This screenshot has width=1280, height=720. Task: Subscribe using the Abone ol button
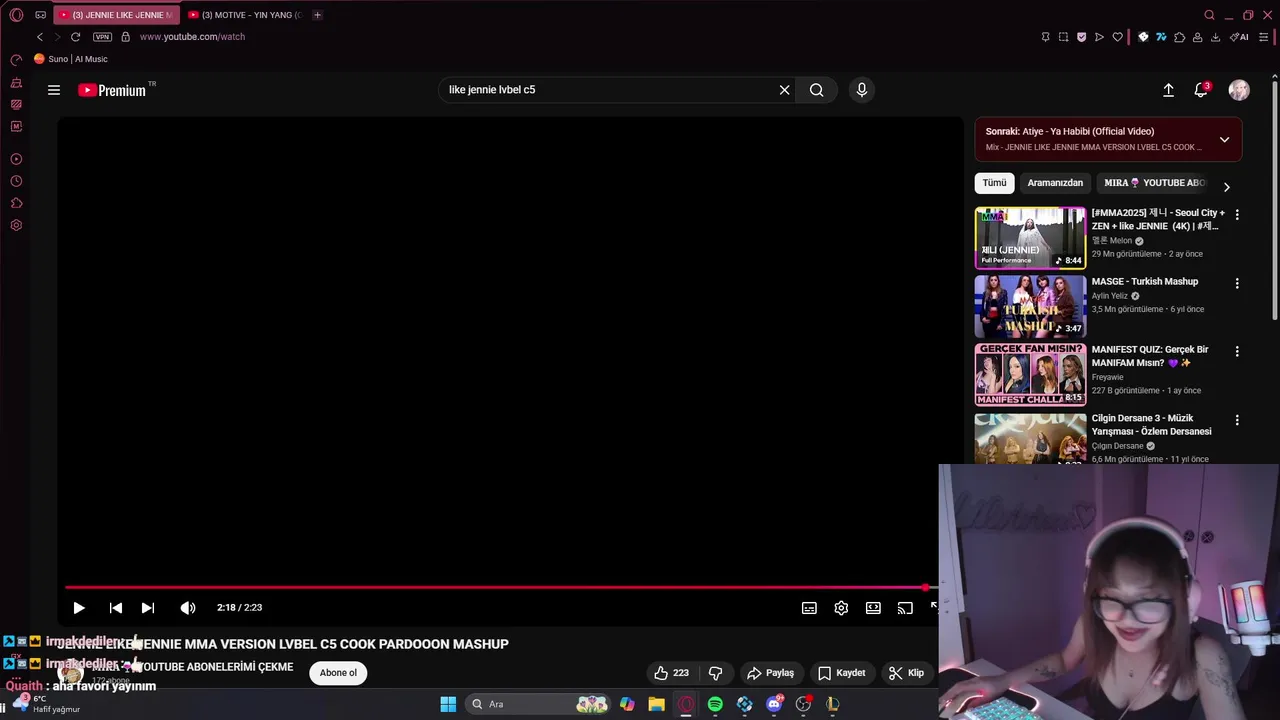coord(338,673)
